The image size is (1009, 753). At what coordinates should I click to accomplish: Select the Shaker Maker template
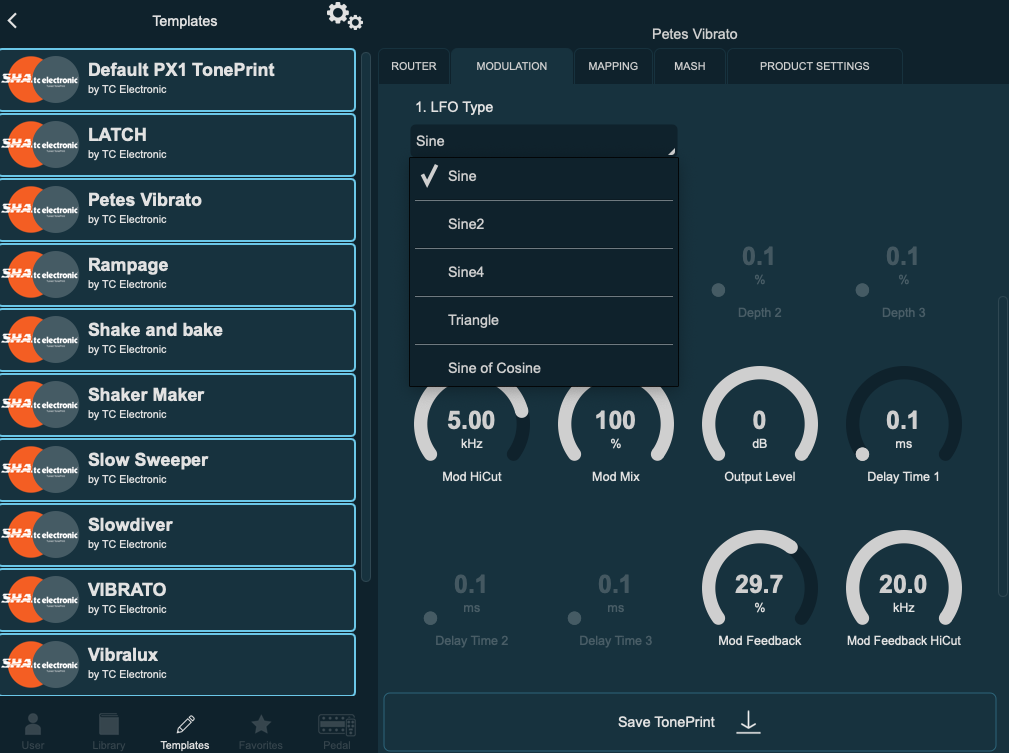tap(178, 405)
